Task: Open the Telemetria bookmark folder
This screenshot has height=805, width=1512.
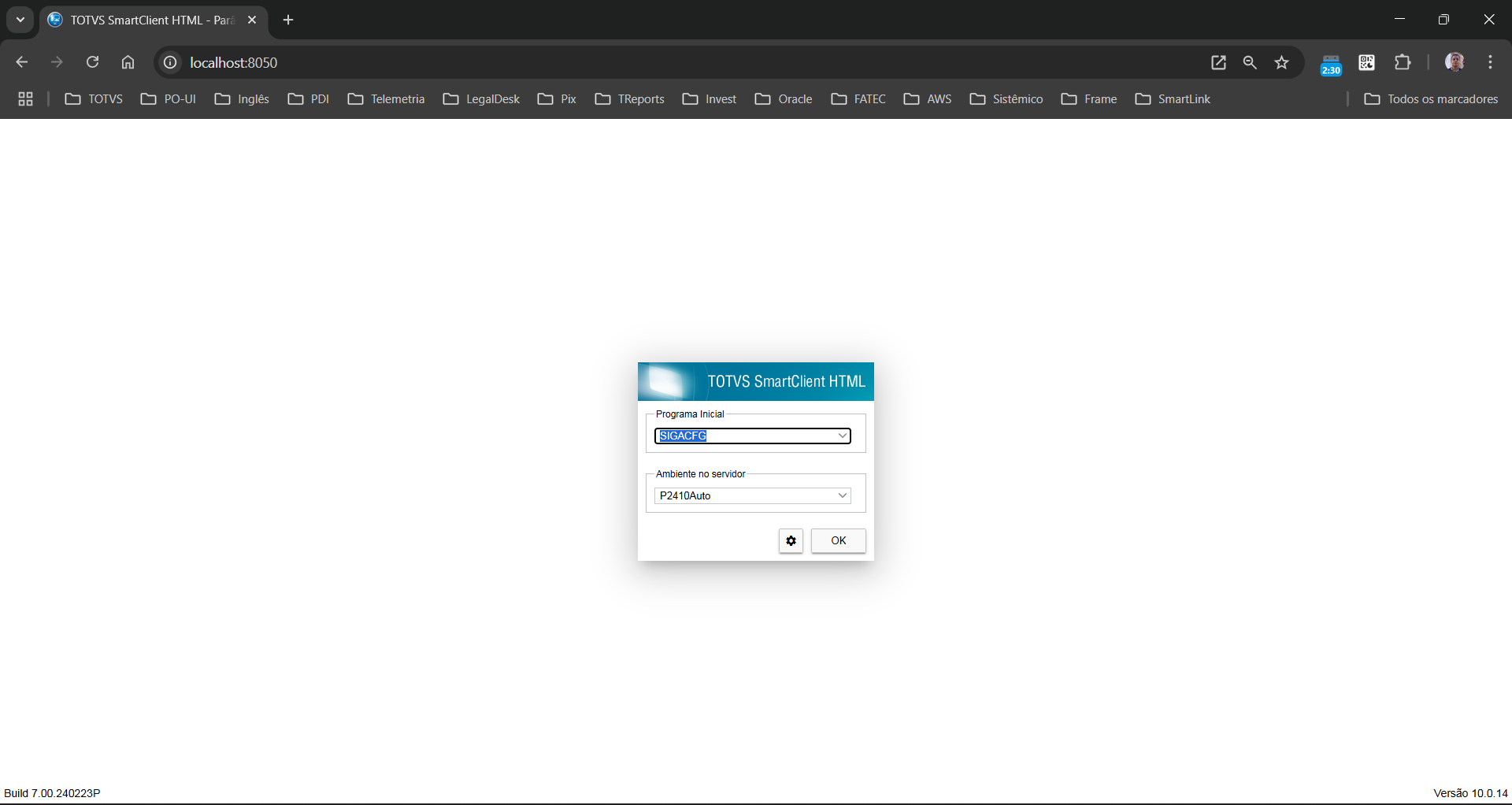Action: tap(386, 98)
